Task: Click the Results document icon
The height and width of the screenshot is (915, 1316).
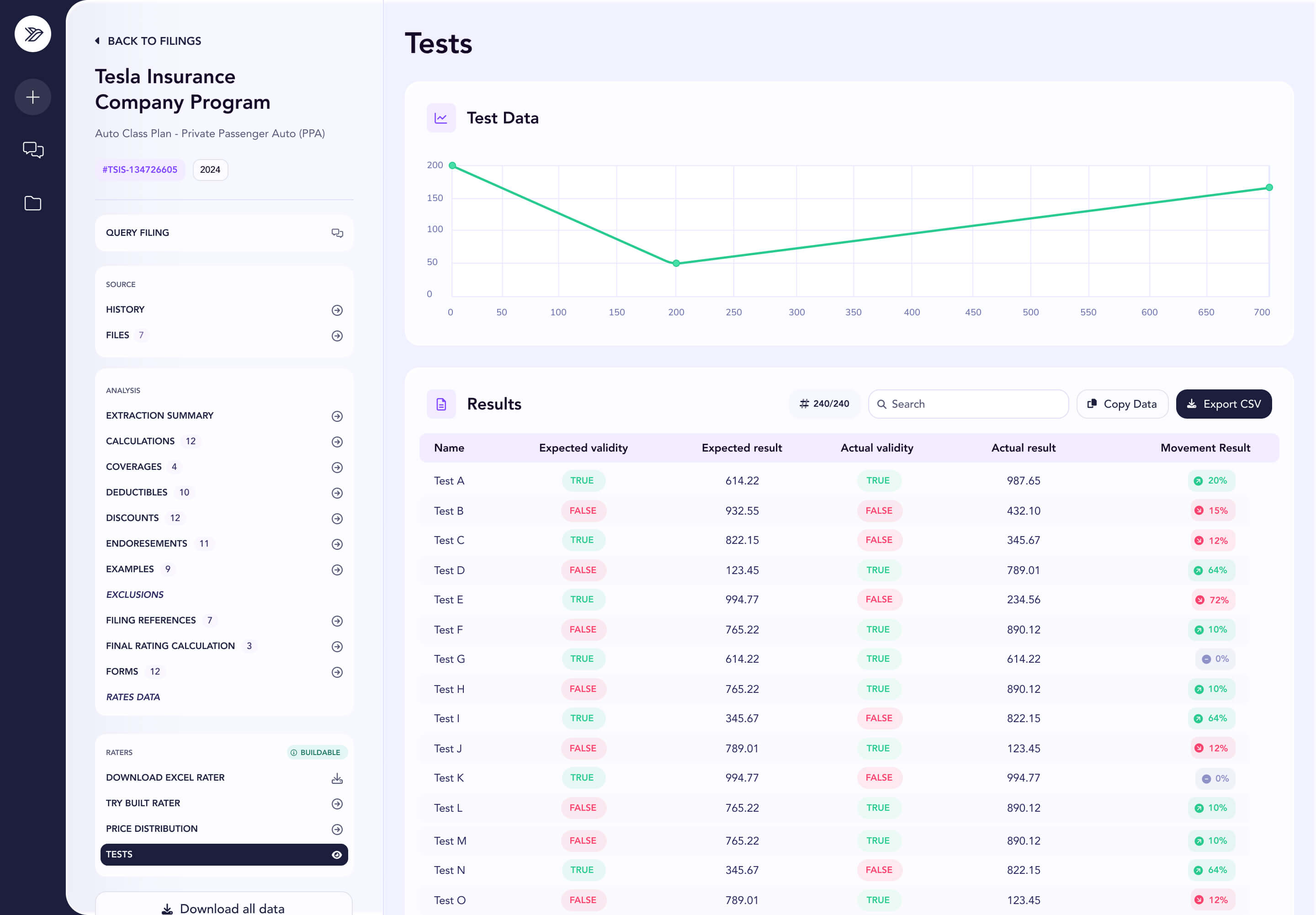Action: click(x=441, y=404)
